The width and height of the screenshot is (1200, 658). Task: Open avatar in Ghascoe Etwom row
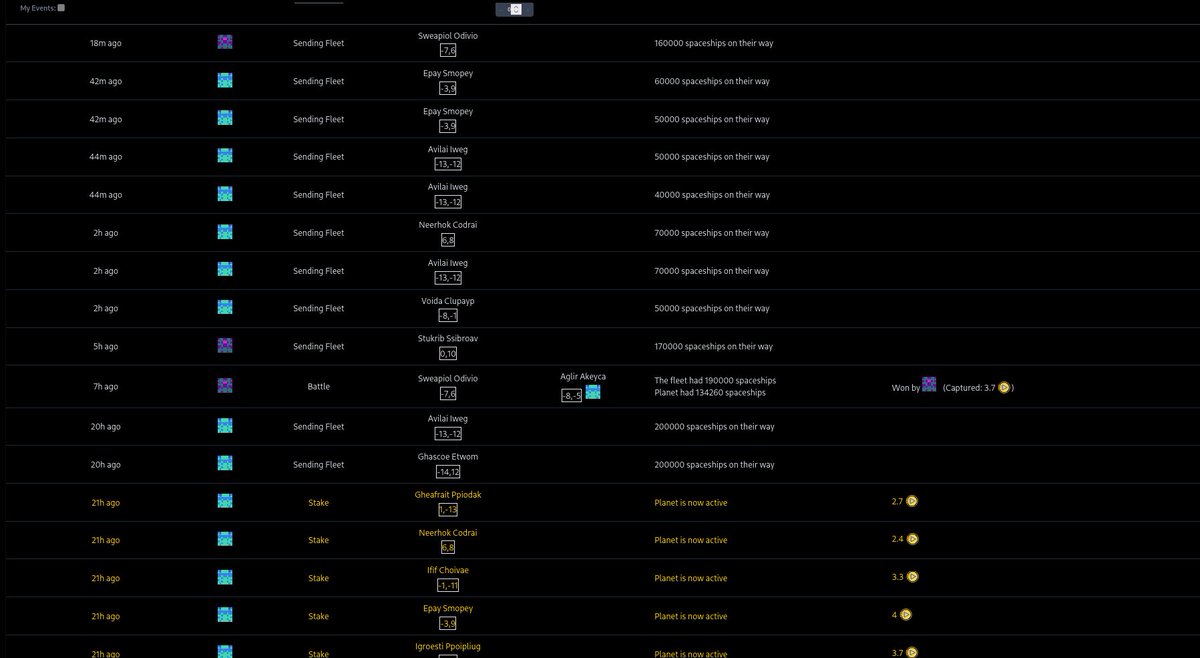(x=225, y=464)
